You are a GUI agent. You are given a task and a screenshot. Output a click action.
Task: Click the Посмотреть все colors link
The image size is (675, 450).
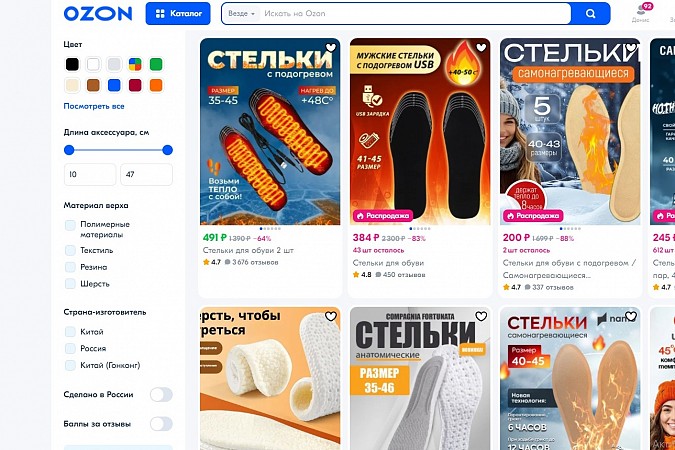point(94,106)
